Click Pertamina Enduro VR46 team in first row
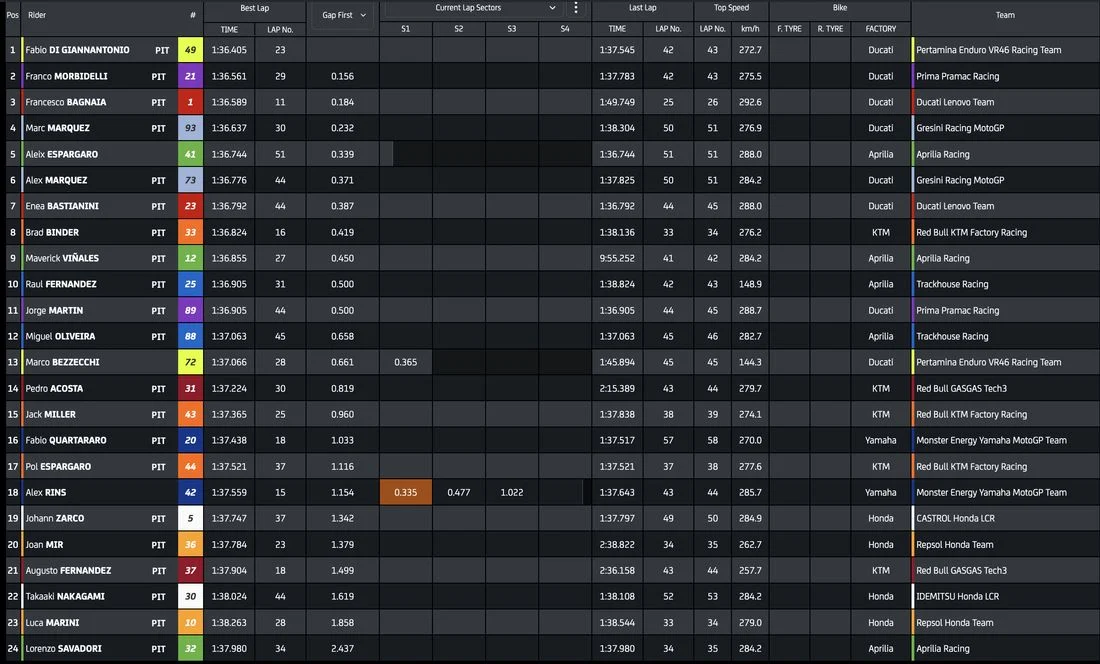The image size is (1100, 664). coord(988,50)
